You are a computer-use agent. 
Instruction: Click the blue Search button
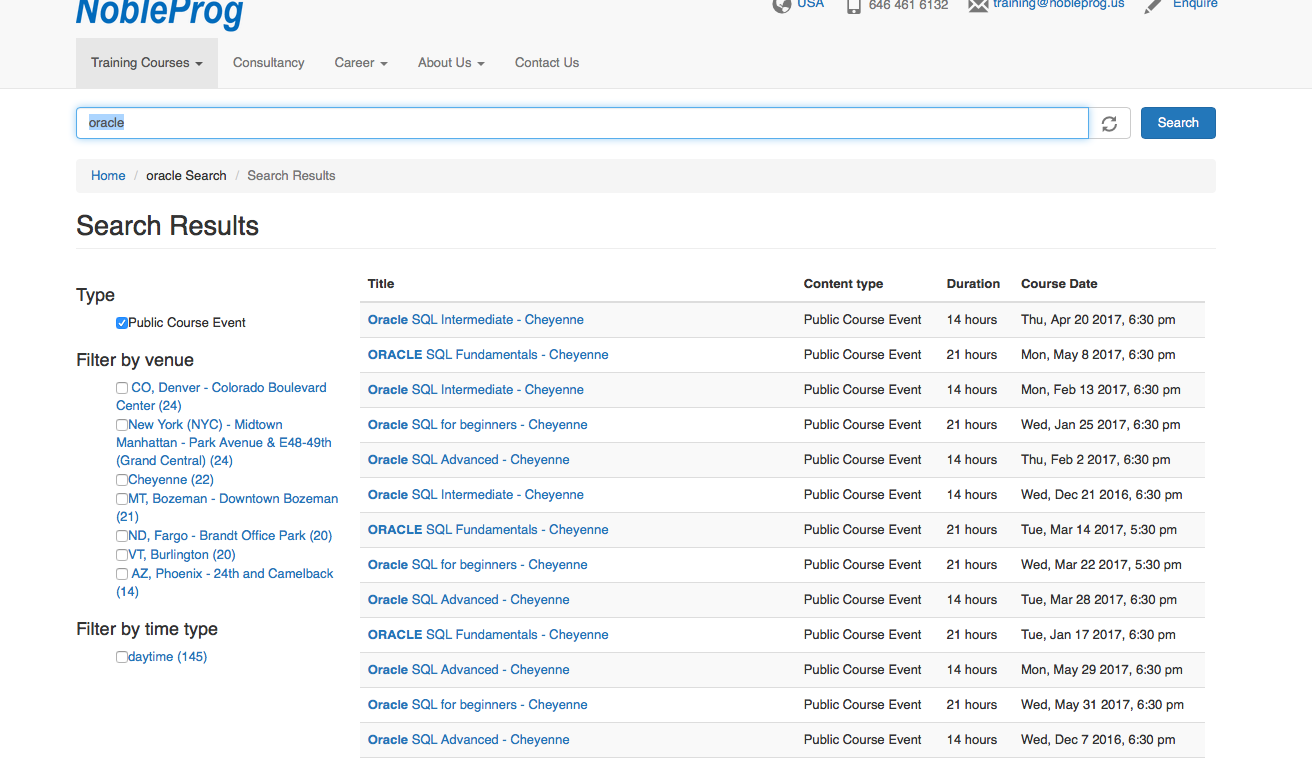coord(1178,123)
